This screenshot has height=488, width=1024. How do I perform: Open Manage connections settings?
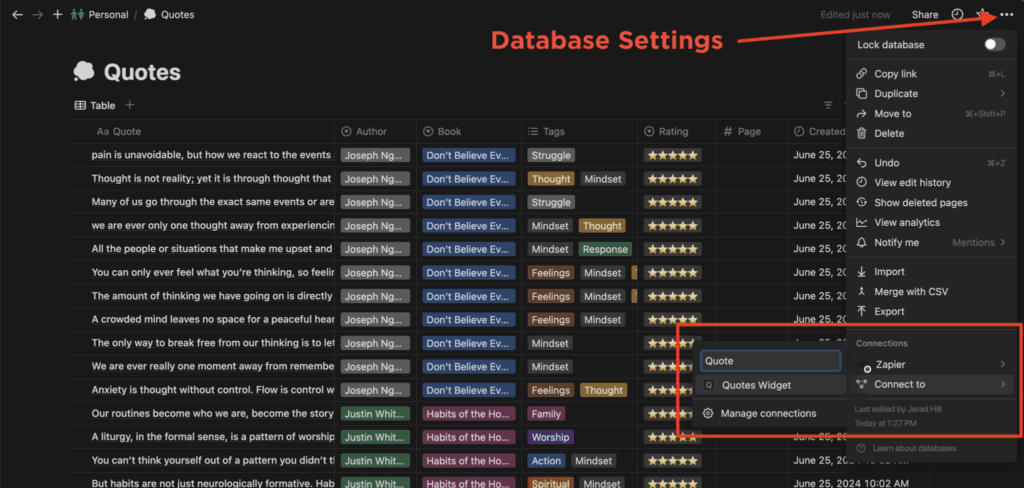(x=768, y=413)
